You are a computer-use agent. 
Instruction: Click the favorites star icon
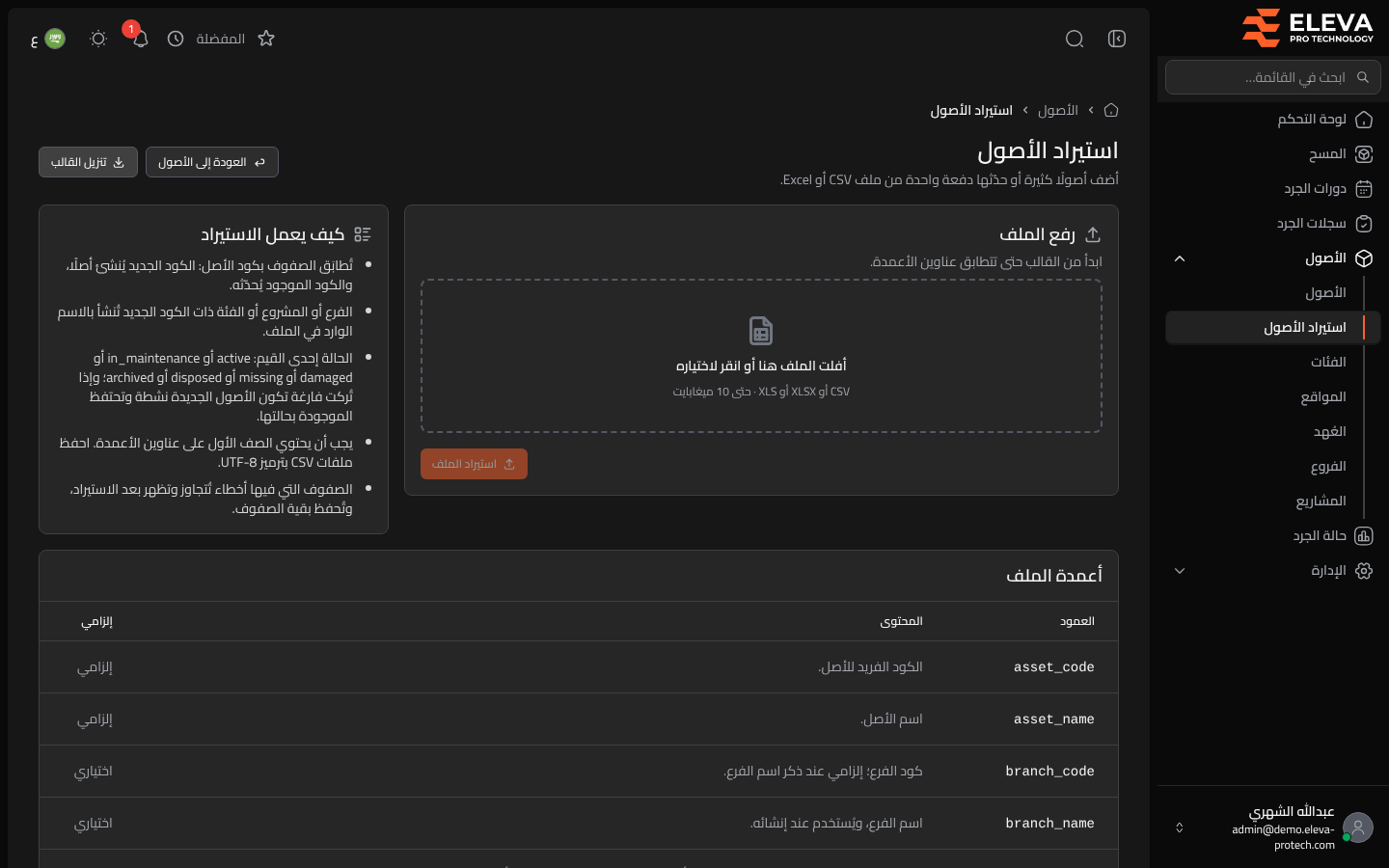(x=266, y=39)
